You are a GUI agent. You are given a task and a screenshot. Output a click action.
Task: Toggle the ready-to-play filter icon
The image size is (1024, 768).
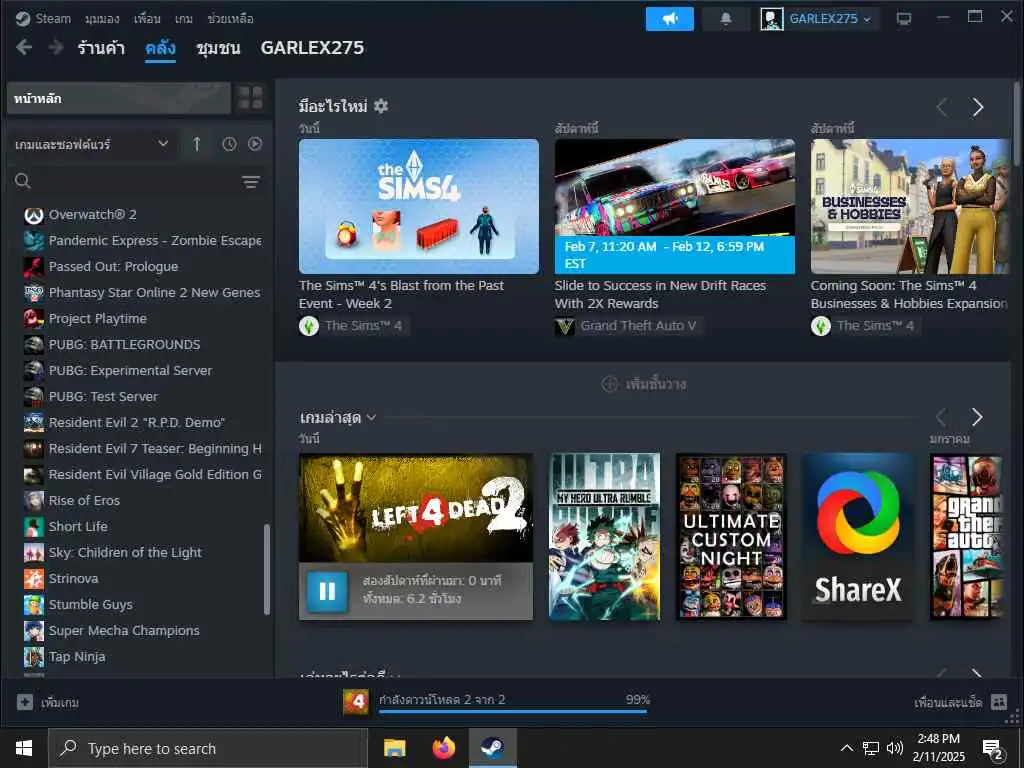pyautogui.click(x=255, y=144)
